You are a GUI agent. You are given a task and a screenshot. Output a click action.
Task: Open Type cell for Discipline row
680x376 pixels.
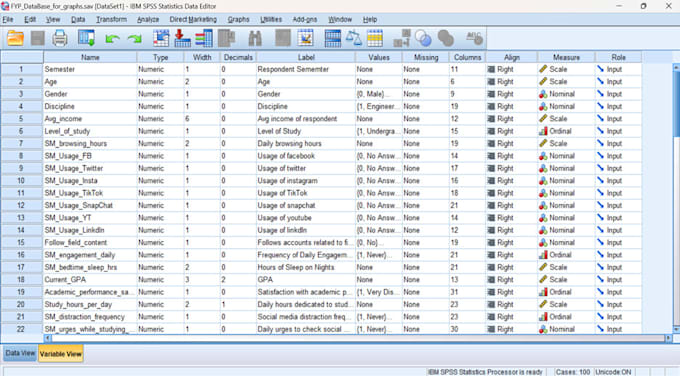coord(160,106)
